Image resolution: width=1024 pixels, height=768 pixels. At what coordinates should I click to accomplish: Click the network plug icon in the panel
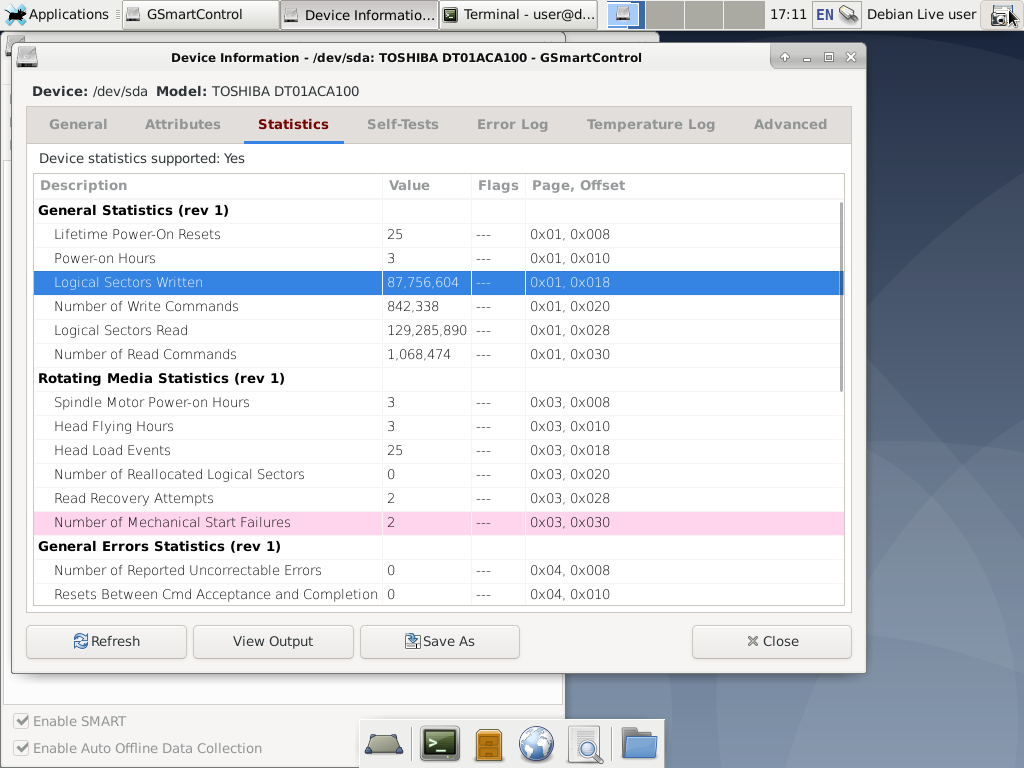point(848,14)
